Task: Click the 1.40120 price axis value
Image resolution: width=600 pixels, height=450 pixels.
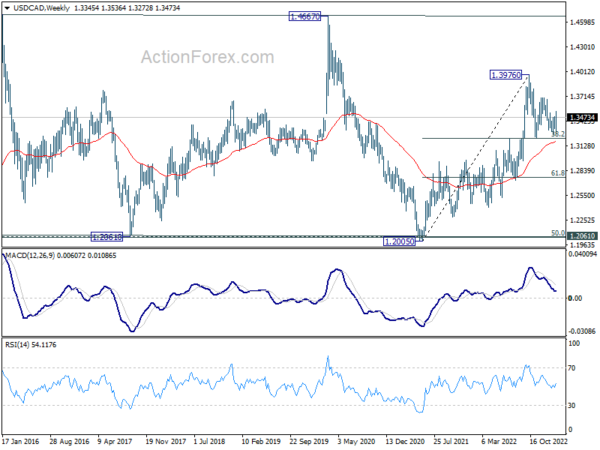Action: click(582, 72)
